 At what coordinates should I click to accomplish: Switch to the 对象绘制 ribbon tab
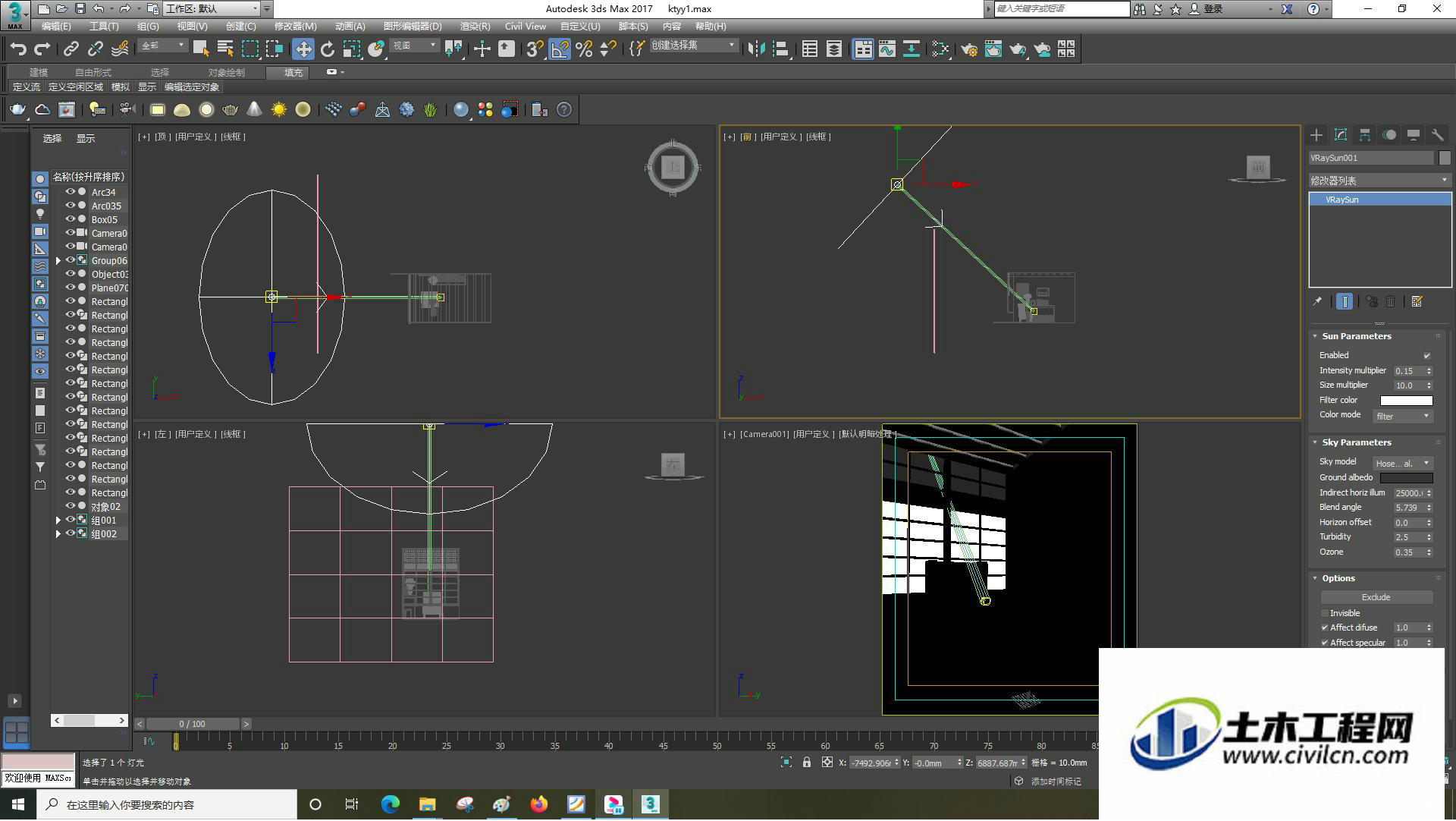coord(226,73)
